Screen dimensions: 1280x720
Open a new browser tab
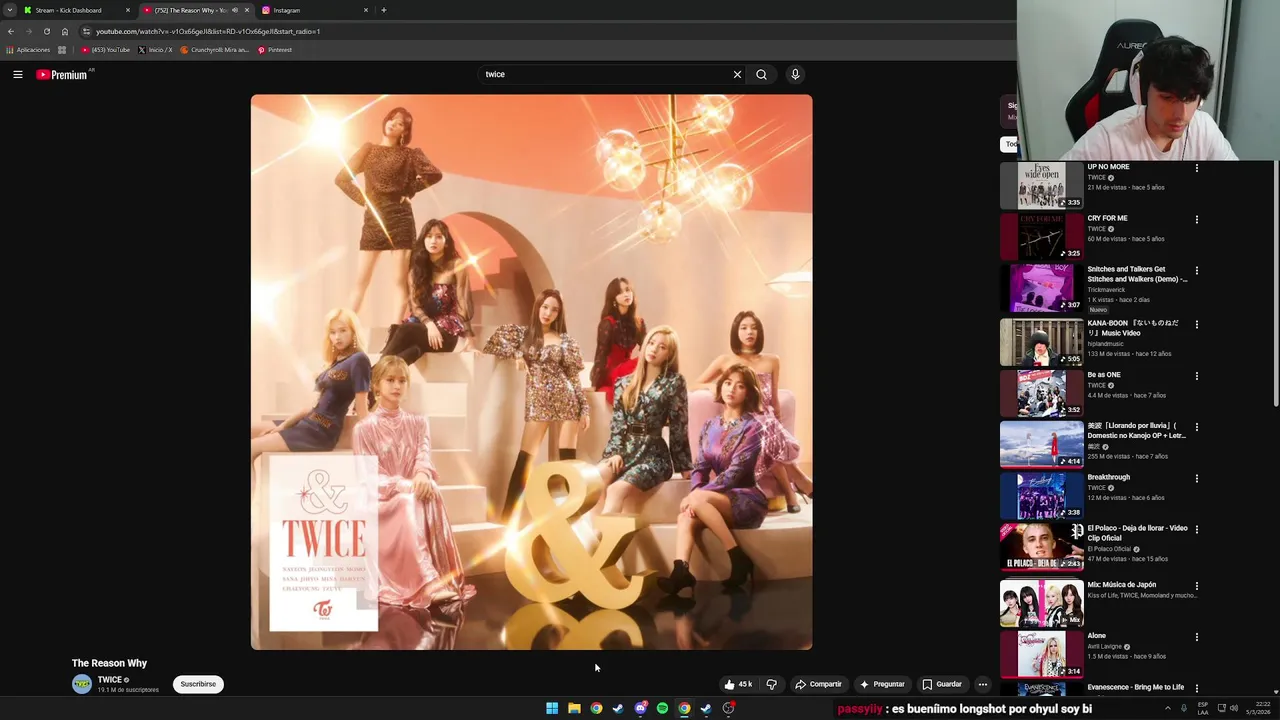point(383,10)
